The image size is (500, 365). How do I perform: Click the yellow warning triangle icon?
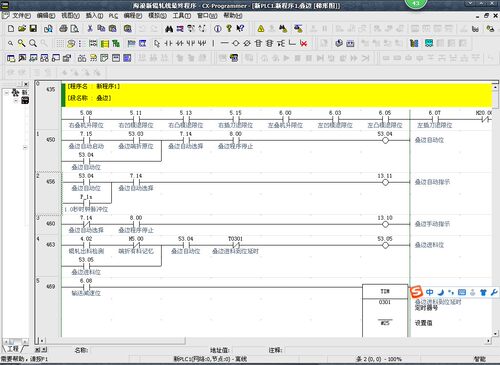tap(261, 29)
